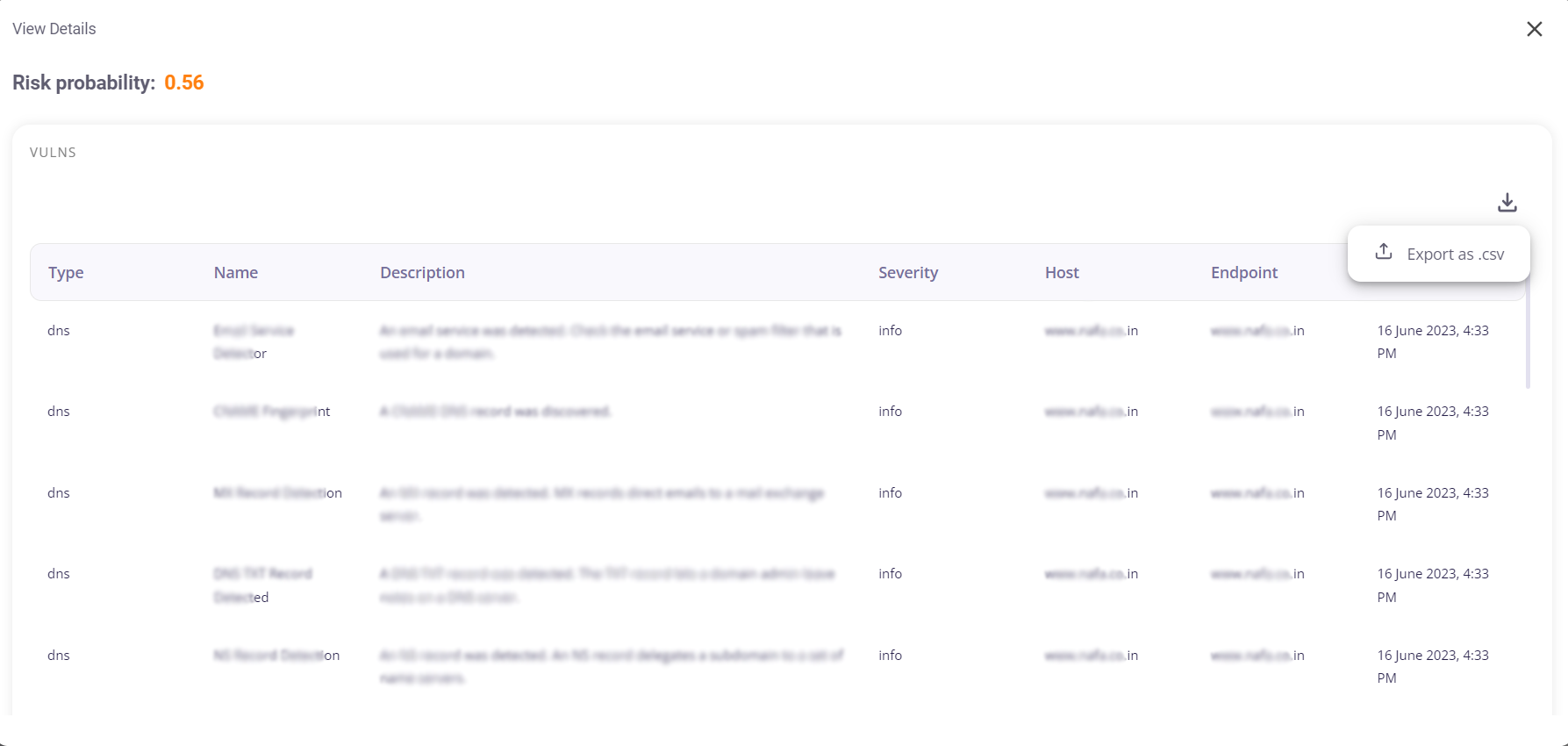1568x746 pixels.
Task: Click the VULNS section label
Action: (x=53, y=152)
